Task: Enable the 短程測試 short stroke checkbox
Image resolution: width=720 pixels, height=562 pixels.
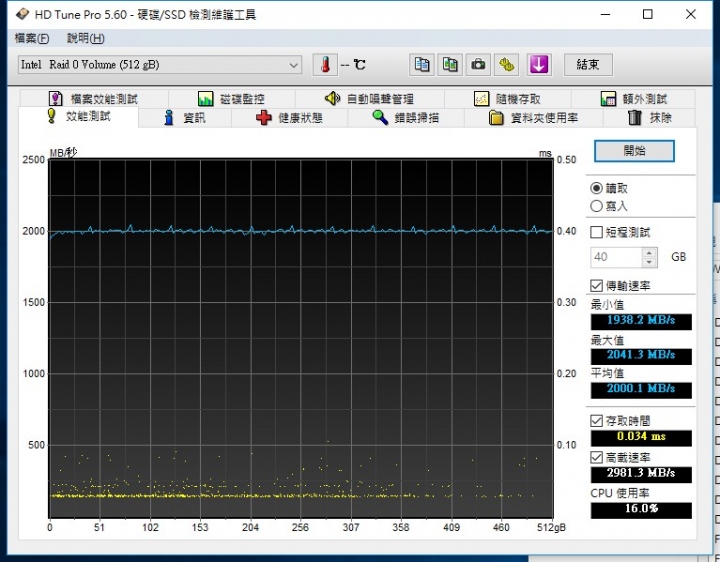Action: [596, 232]
